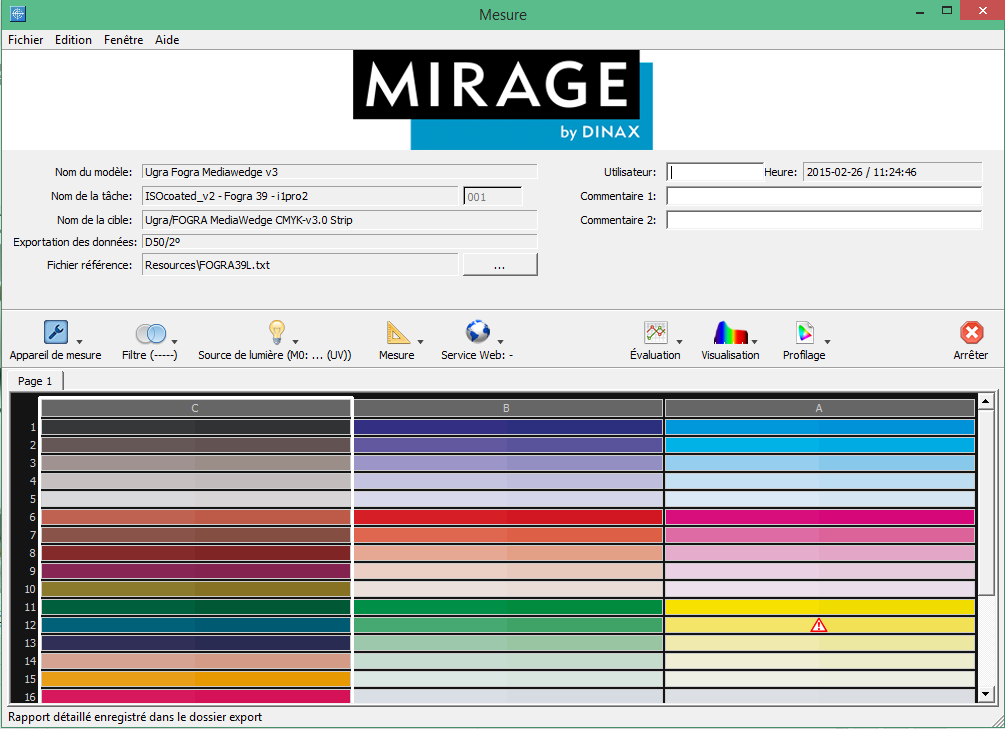Select the Page 1 tab
The image size is (1005, 729).
coord(35,381)
